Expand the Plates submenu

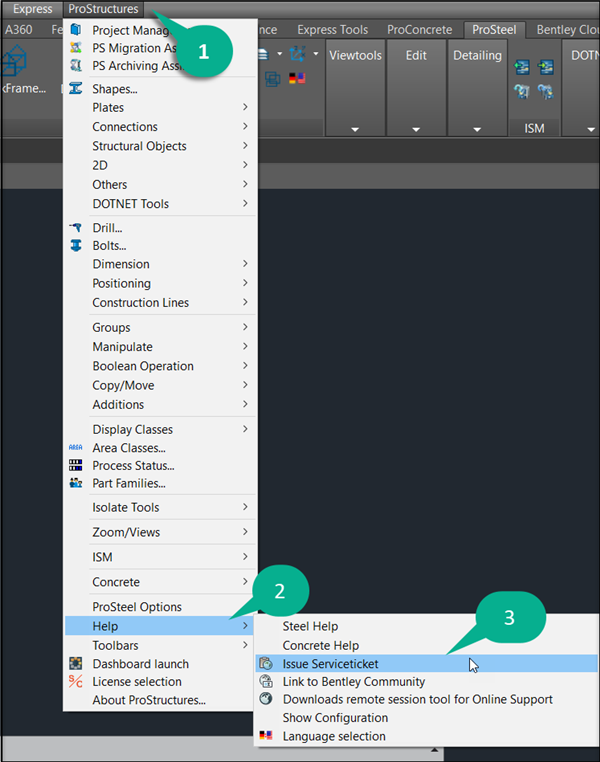[x=160, y=107]
